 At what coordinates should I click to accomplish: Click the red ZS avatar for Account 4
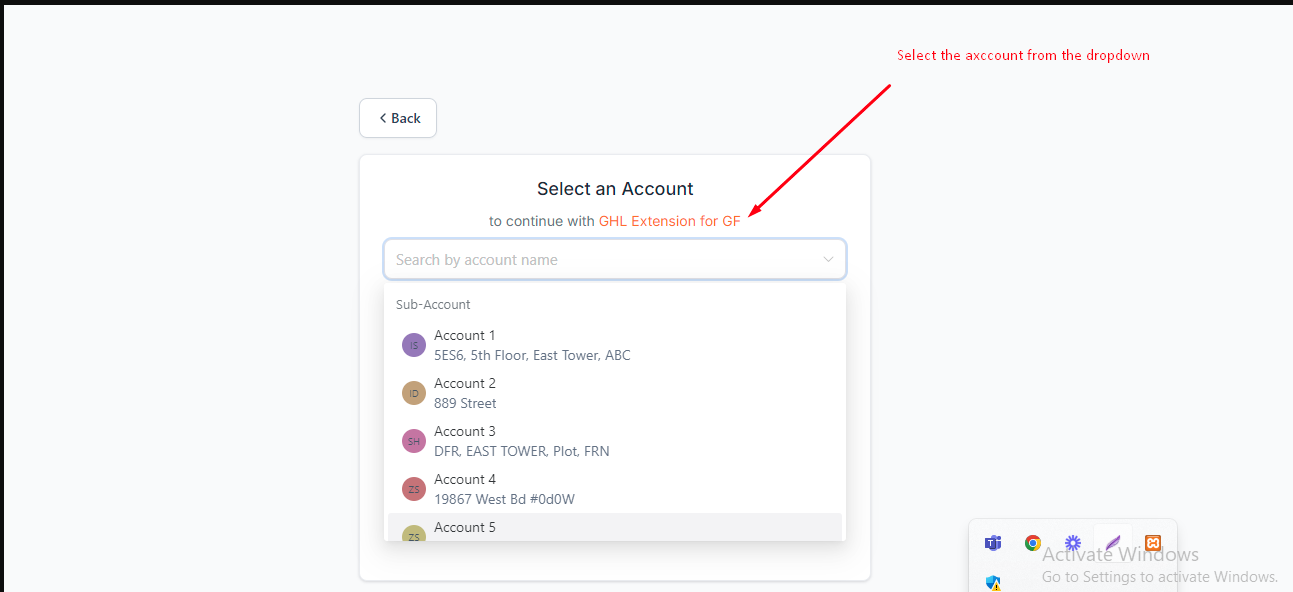tap(414, 489)
